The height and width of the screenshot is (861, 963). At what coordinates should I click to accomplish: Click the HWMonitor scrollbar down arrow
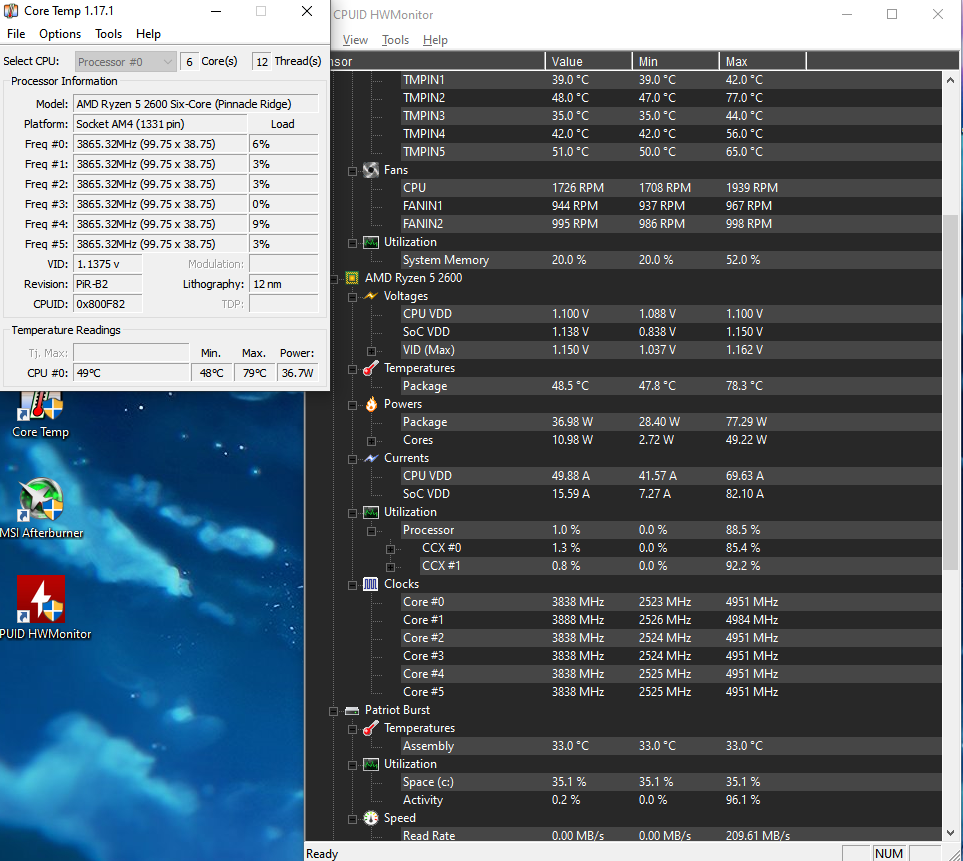pyautogui.click(x=950, y=833)
